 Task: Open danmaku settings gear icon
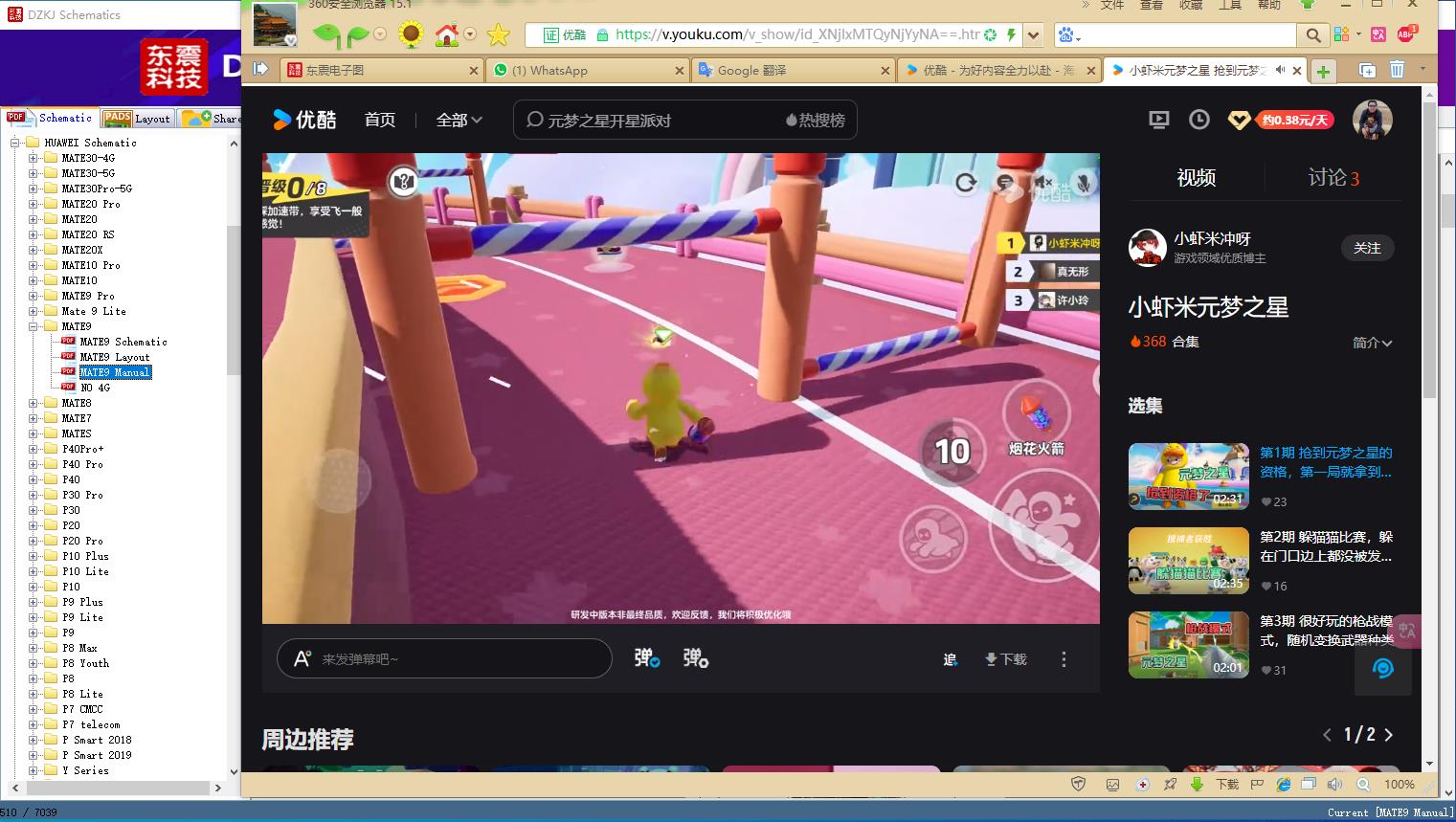pos(696,658)
